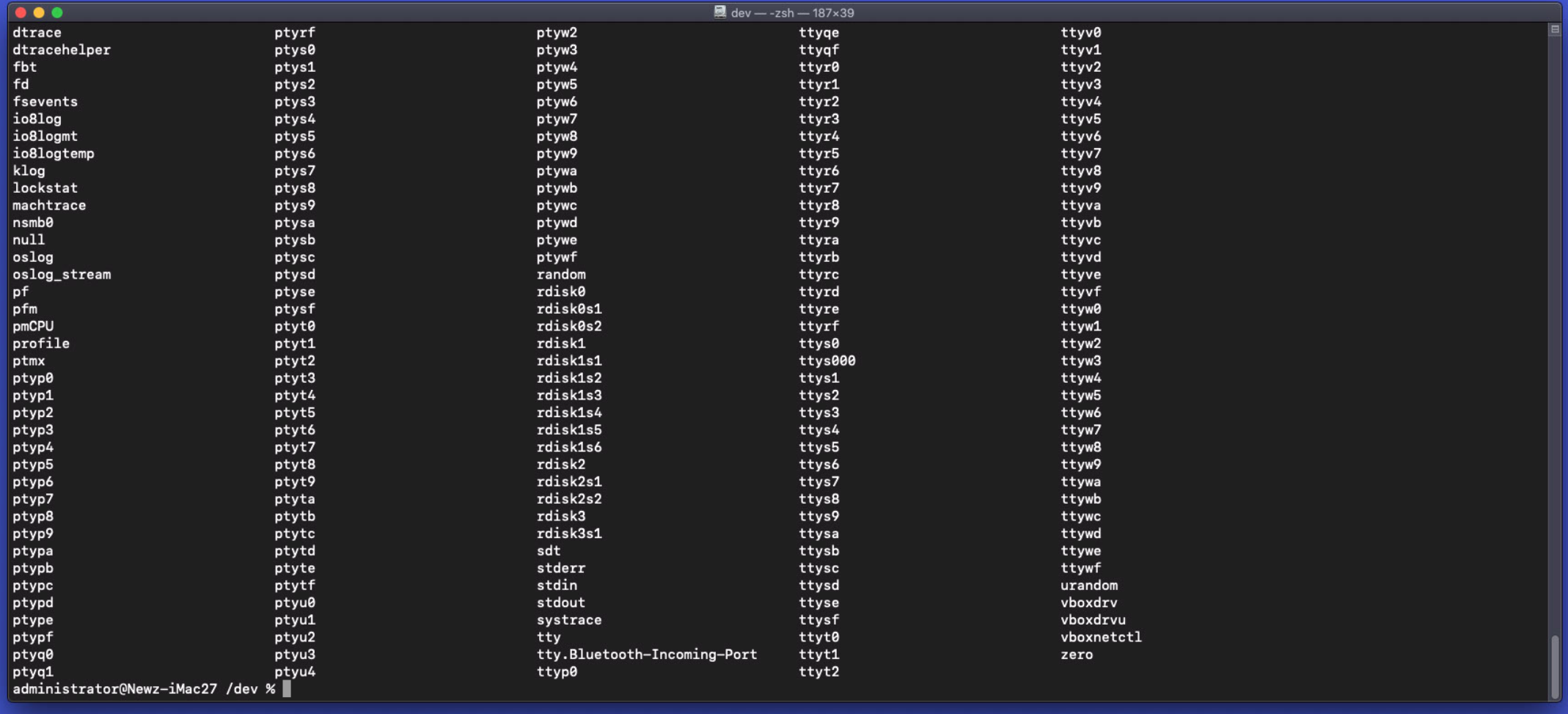The image size is (1568, 714).
Task: Select the 'ttyqe' entry
Action: point(819,32)
